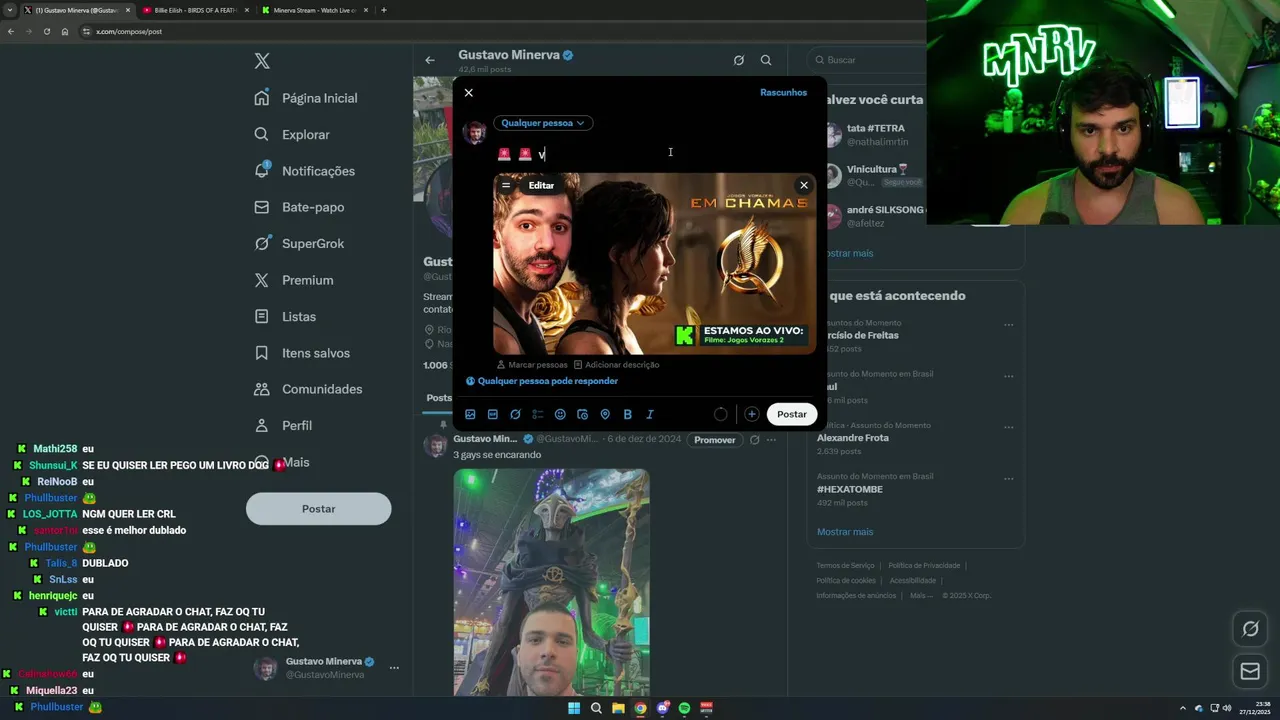
Task: Remove the attached image from the post
Action: (803, 185)
